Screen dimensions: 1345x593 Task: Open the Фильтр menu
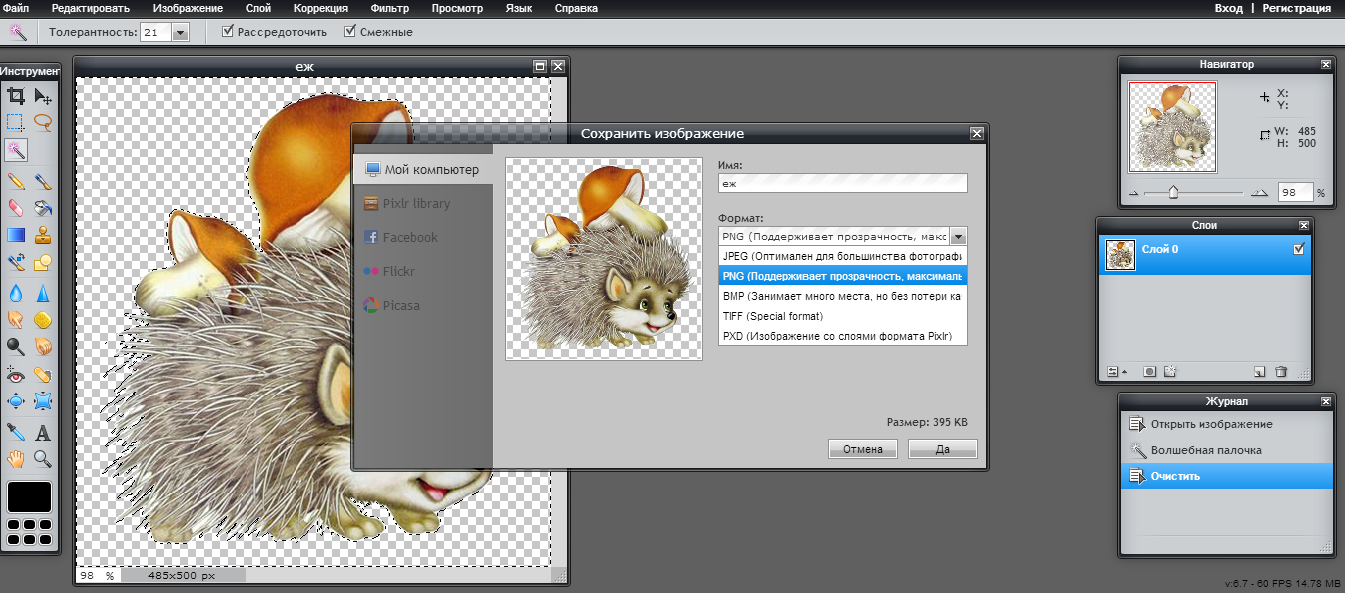[390, 8]
